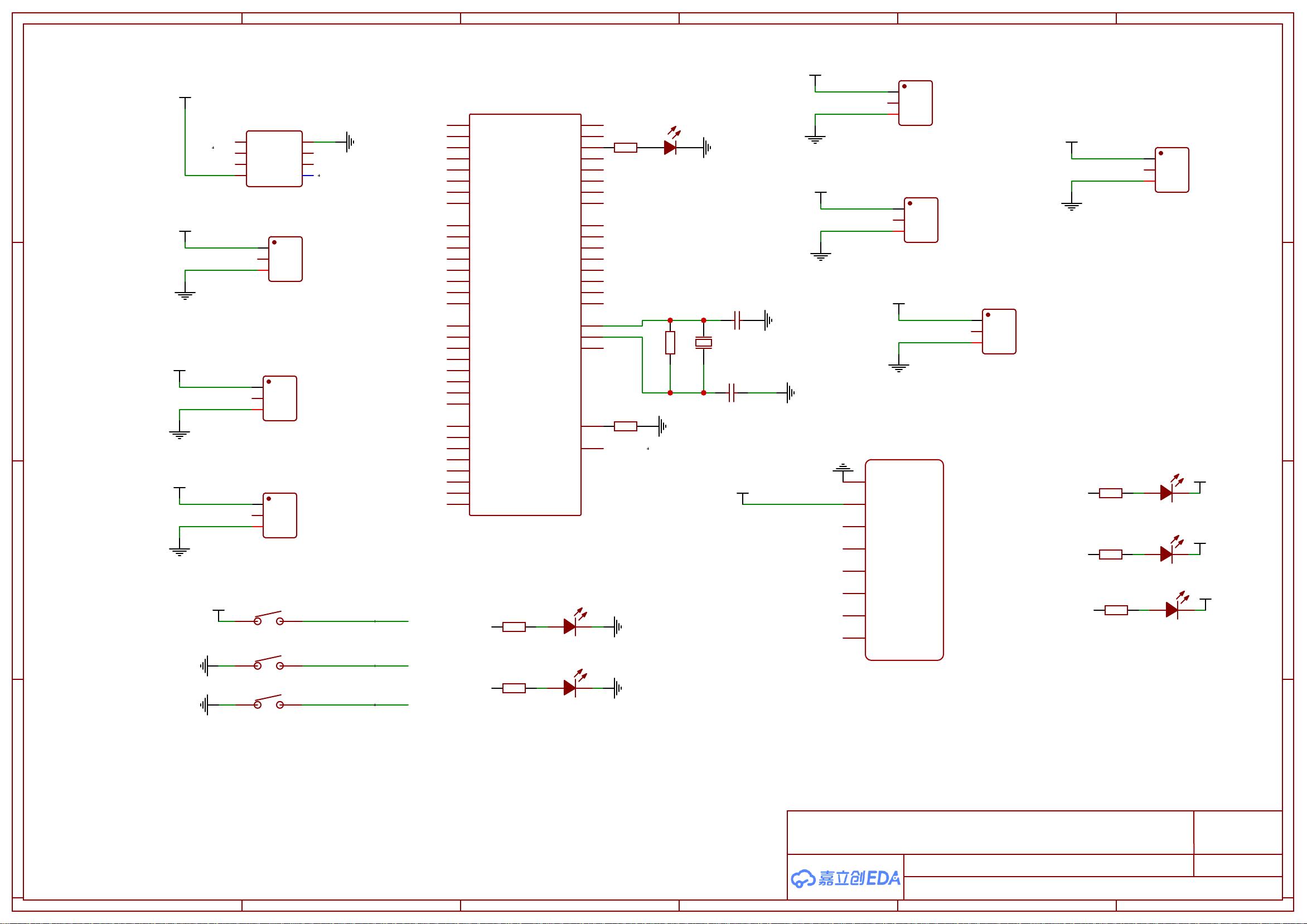
Task: Click the crystal oscillator symbol beside the central chip
Action: [704, 343]
